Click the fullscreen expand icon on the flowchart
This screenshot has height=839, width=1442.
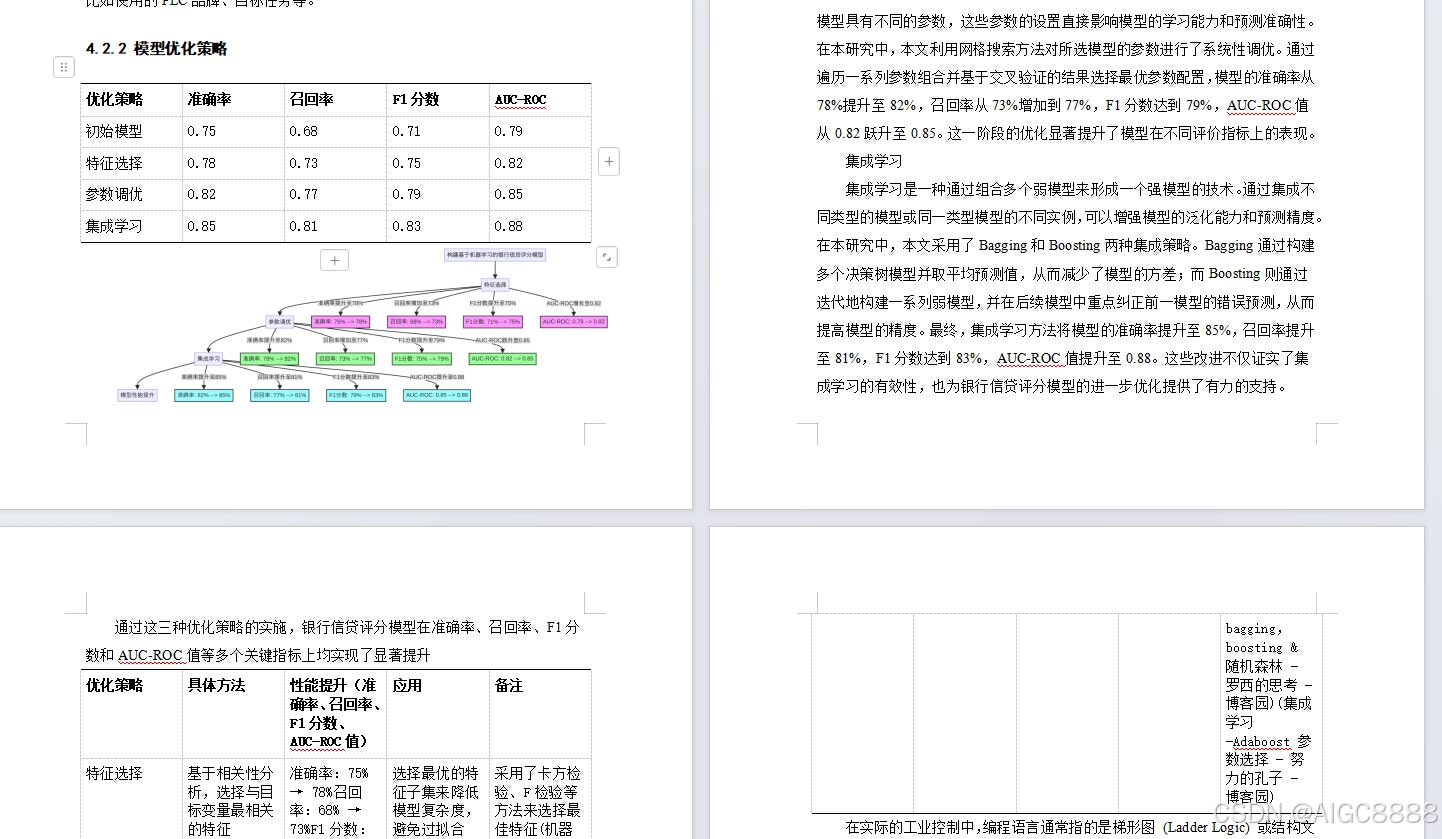pyautogui.click(x=607, y=257)
